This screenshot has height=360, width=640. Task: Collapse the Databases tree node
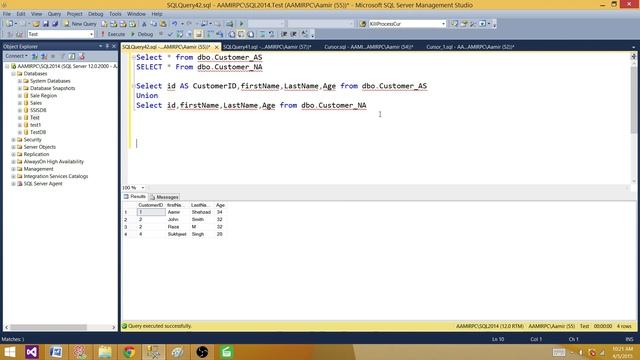click(x=13, y=73)
